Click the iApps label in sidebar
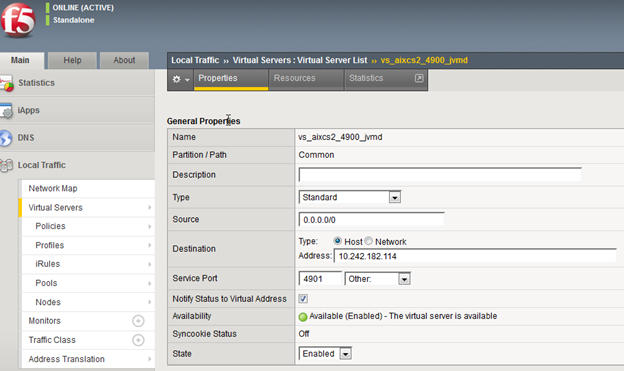Viewport: 624px width, 371px height. [x=28, y=110]
